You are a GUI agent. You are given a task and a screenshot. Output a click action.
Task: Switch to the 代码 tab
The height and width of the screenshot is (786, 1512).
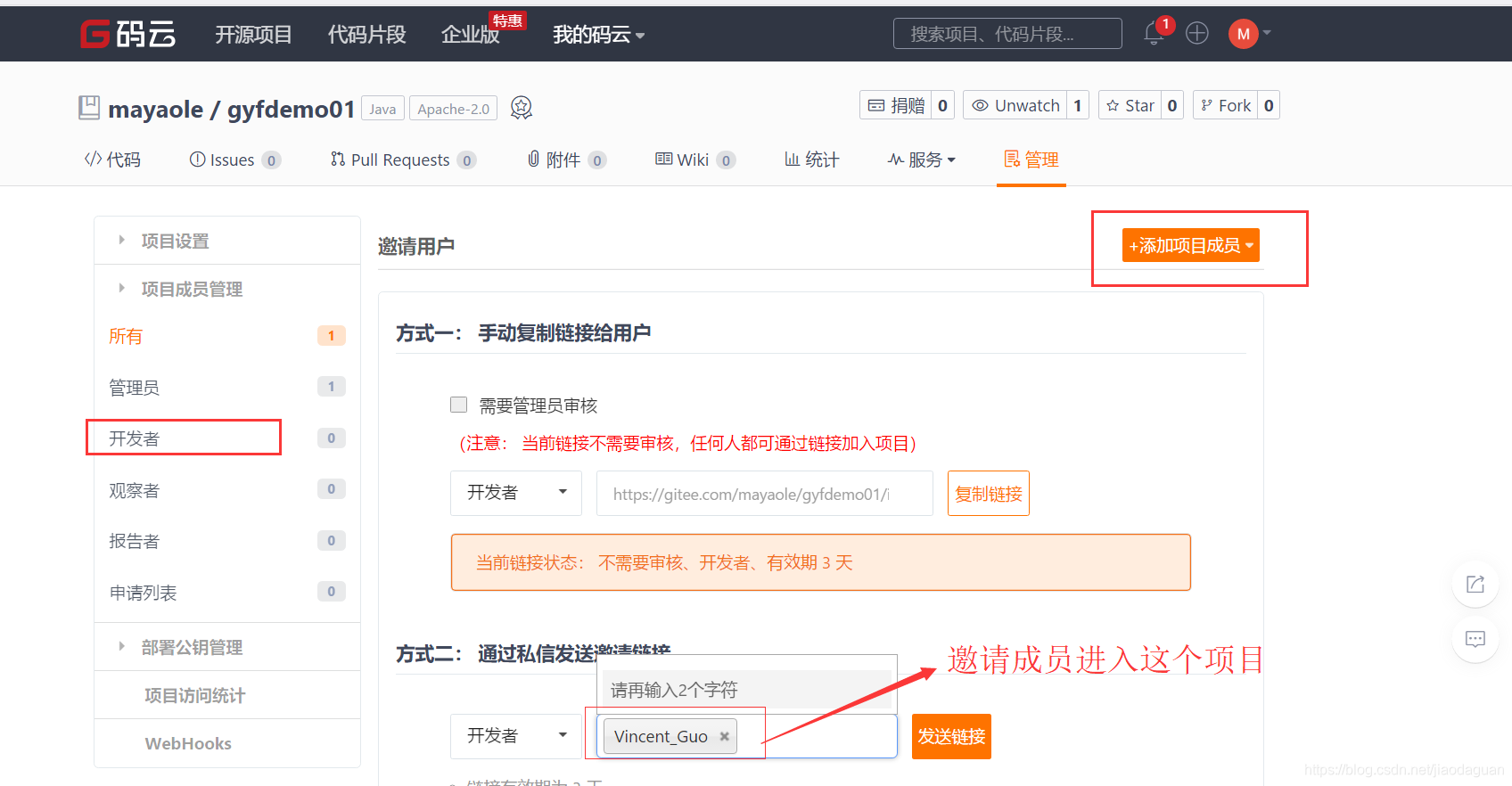[112, 160]
